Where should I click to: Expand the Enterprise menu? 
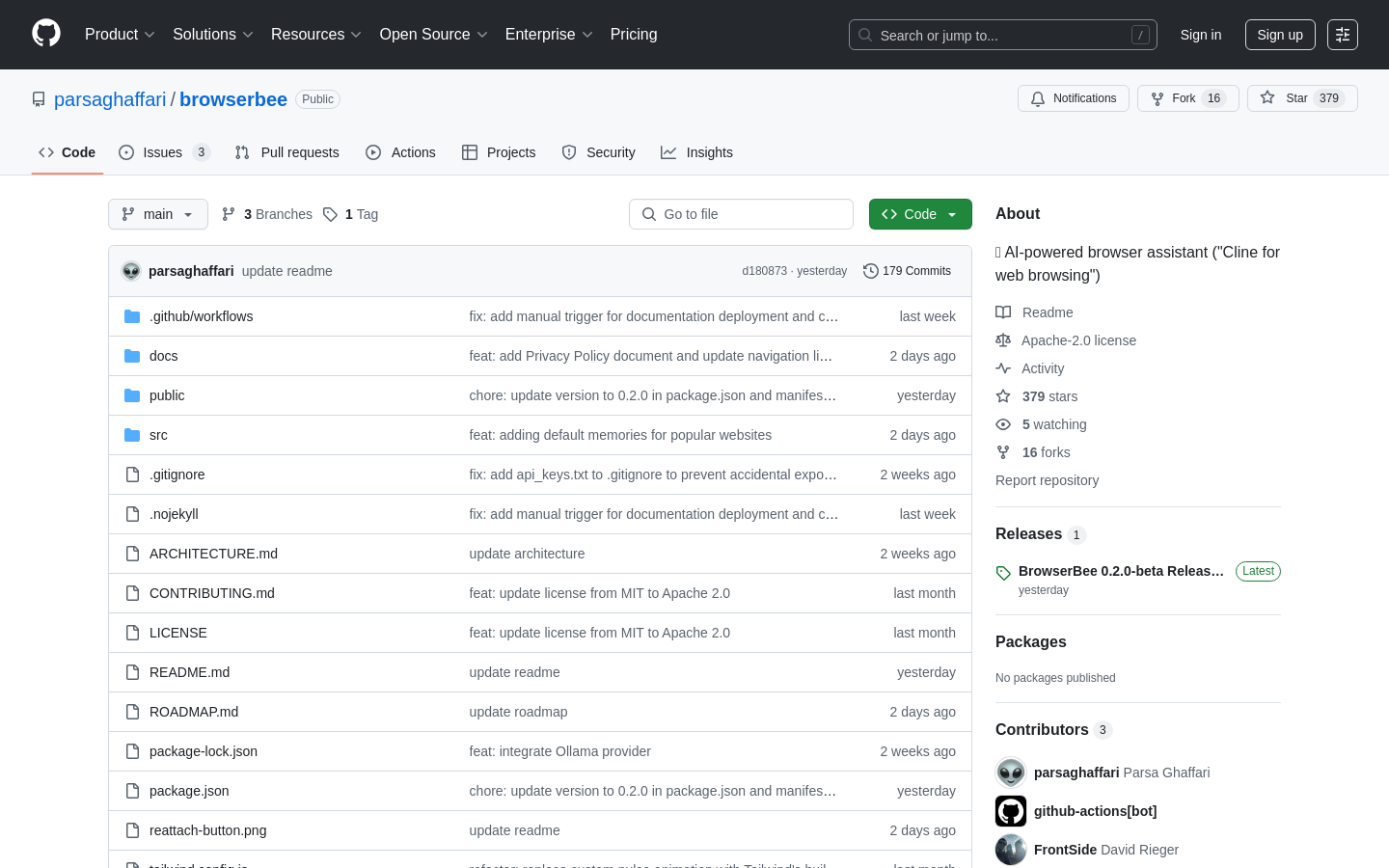[x=549, y=35]
